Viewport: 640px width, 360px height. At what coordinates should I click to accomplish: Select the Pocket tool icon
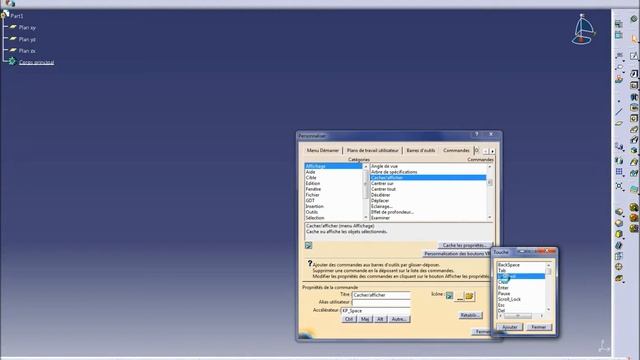tap(634, 85)
